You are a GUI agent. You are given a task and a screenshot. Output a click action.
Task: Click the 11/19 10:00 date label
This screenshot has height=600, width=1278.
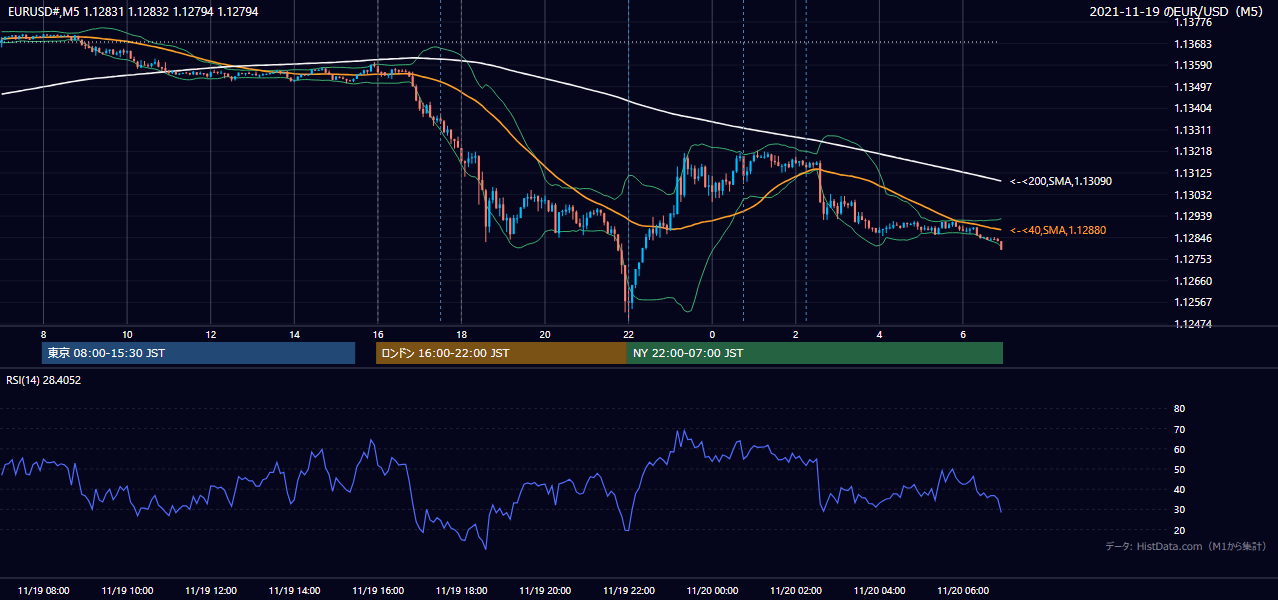coord(127,591)
